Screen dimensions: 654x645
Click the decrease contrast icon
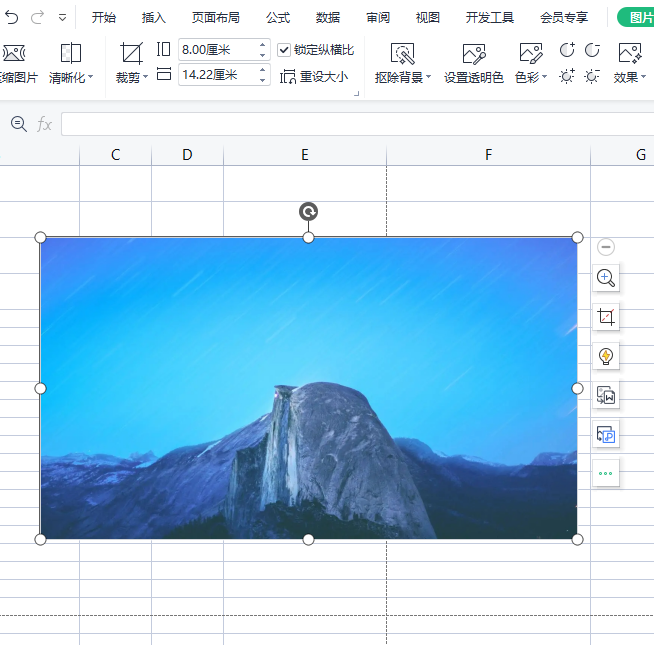[x=592, y=50]
